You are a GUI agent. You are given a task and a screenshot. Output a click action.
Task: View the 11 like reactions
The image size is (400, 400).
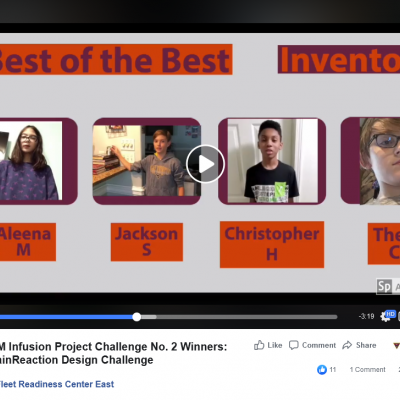(x=326, y=369)
